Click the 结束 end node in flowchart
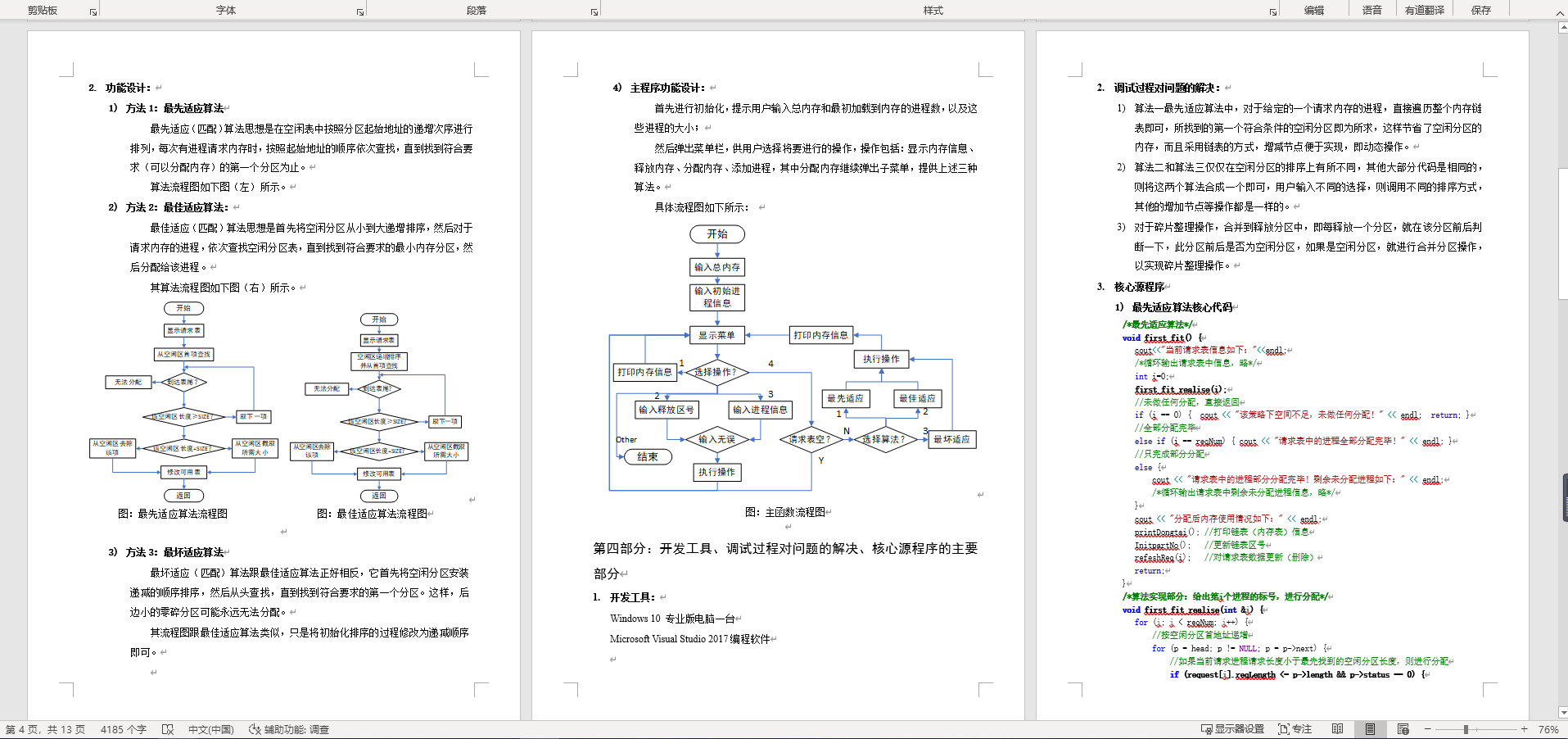Screen dimensions: 1568x739 (x=648, y=457)
